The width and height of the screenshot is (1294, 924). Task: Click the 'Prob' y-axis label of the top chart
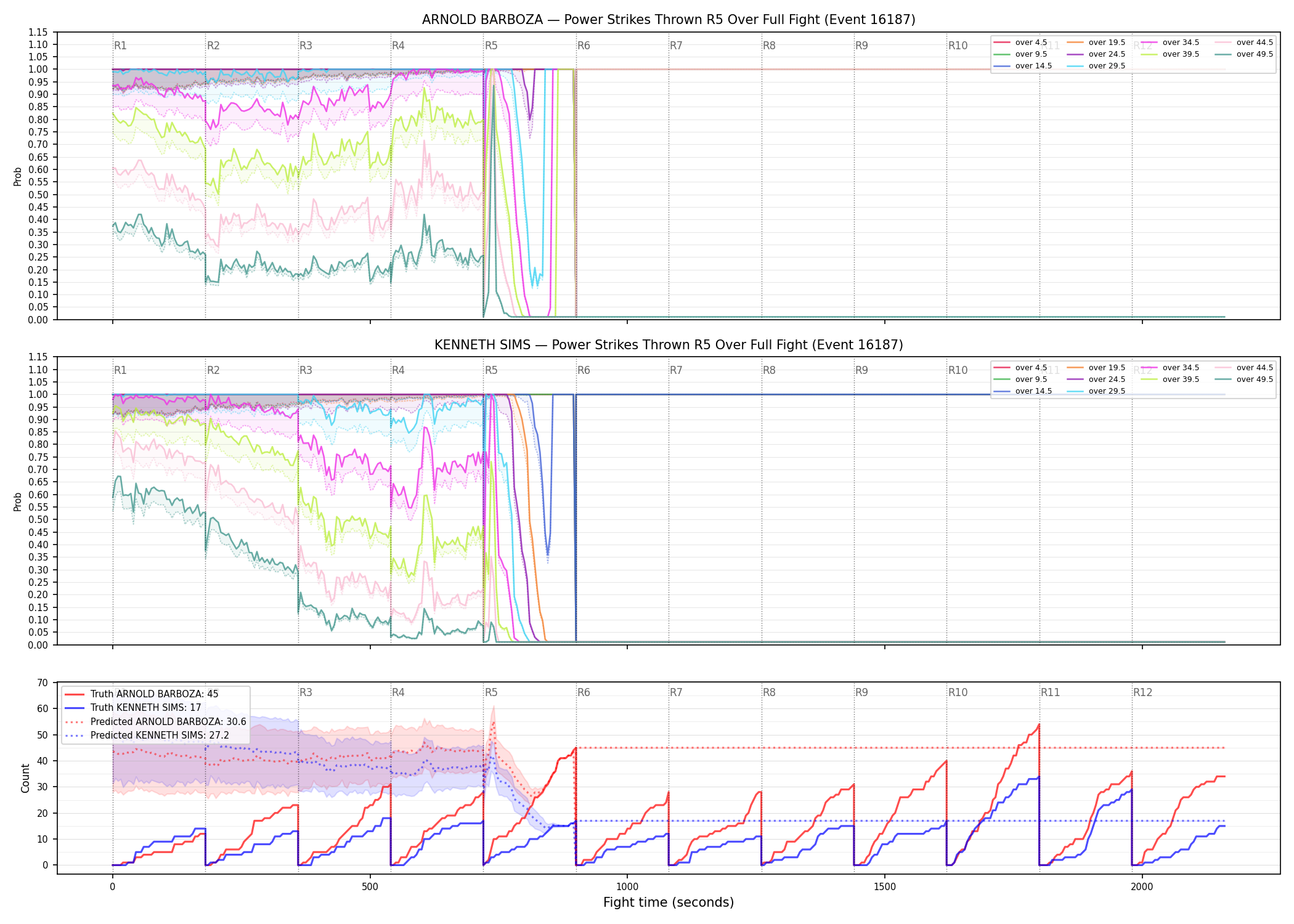(x=18, y=176)
